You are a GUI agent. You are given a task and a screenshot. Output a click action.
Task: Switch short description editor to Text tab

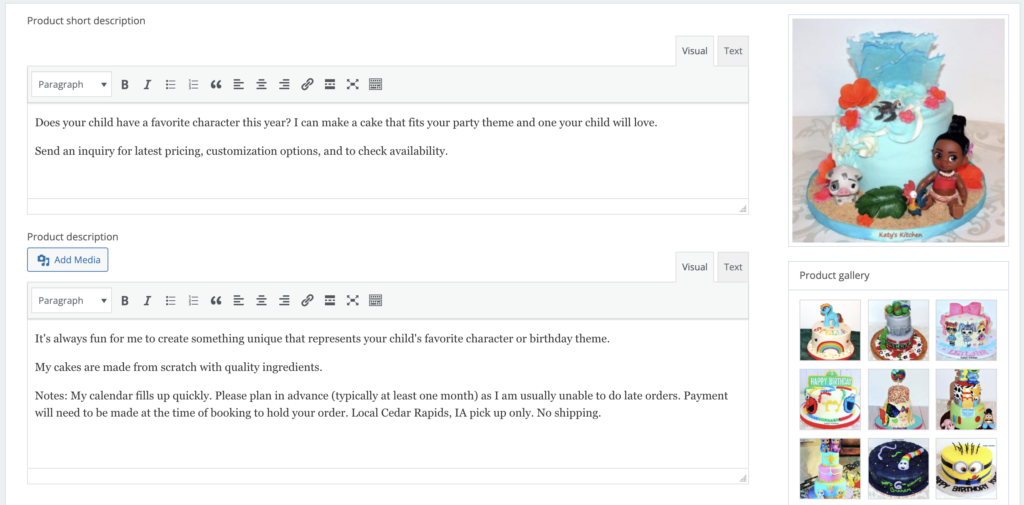(733, 51)
